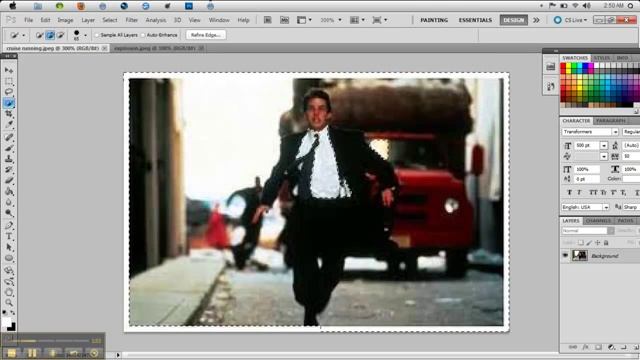
Task: Open the English: USA language dropdown
Action: pyautogui.click(x=606, y=207)
